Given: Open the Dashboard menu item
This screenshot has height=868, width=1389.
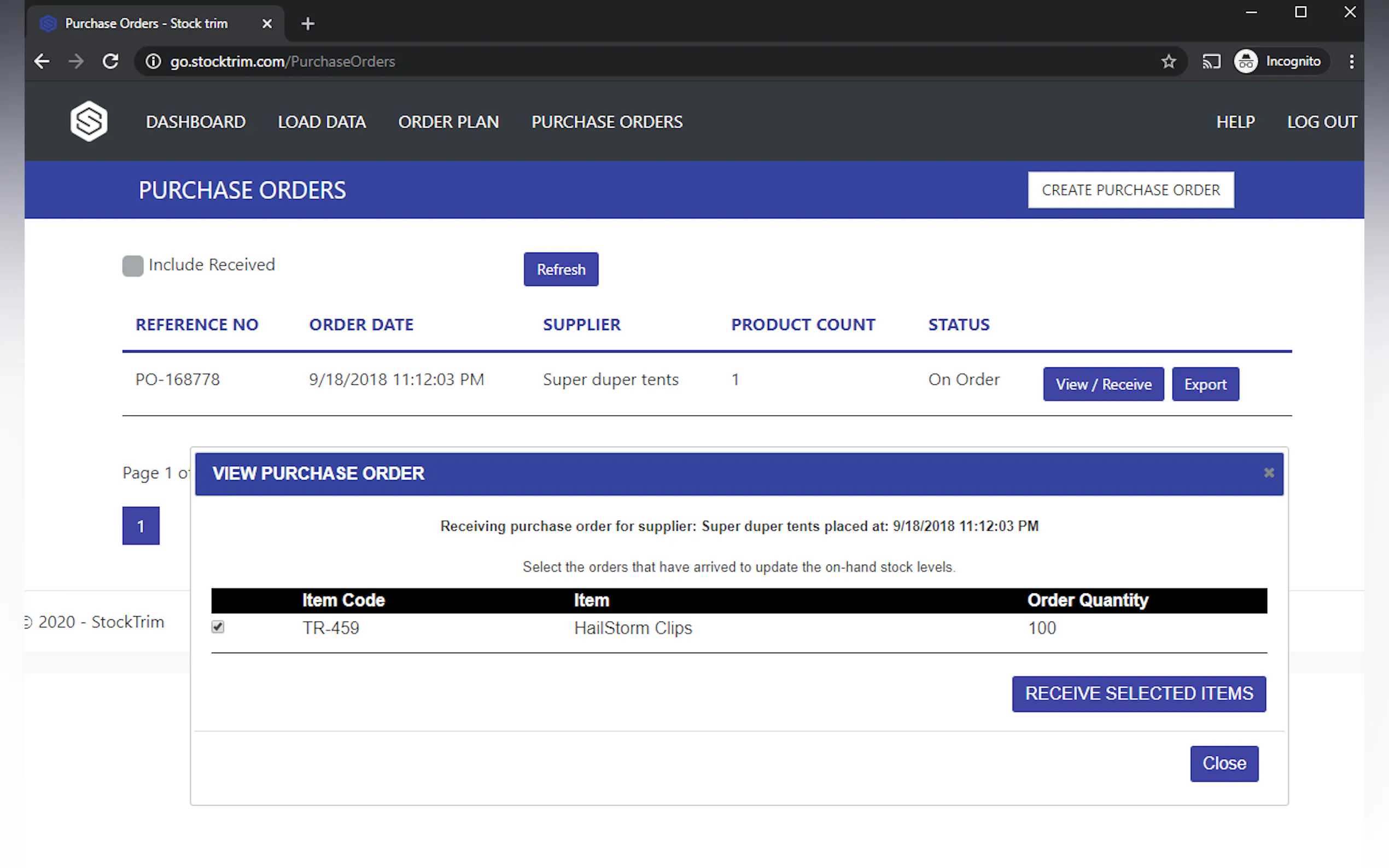Looking at the screenshot, I should coord(195,122).
